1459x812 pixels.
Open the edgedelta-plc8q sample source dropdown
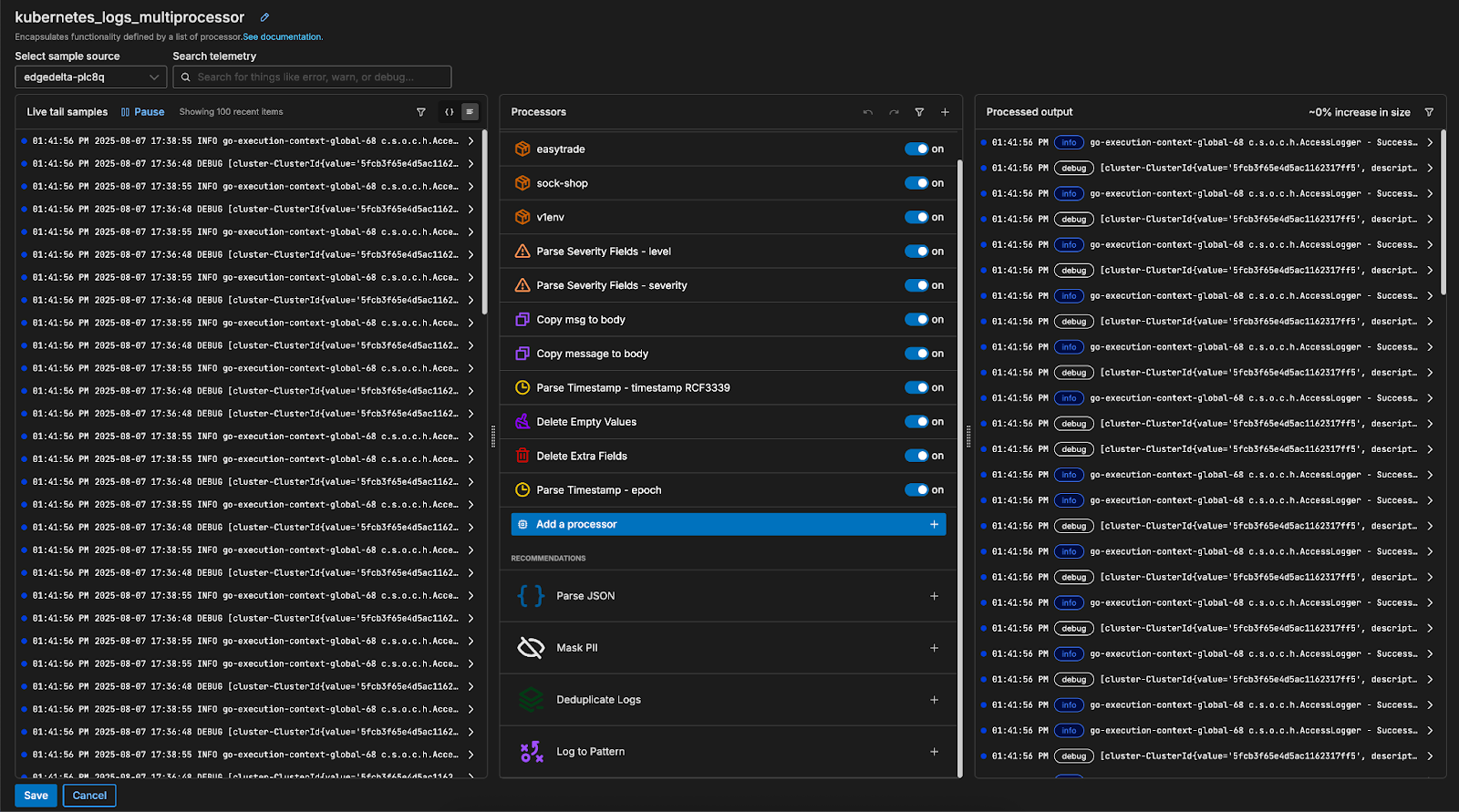tap(90, 77)
